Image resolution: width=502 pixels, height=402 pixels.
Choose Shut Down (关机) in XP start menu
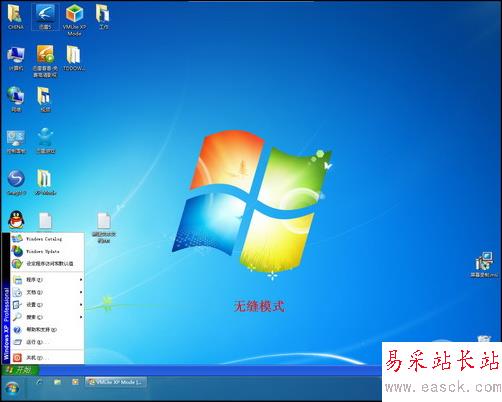[x=47, y=358]
